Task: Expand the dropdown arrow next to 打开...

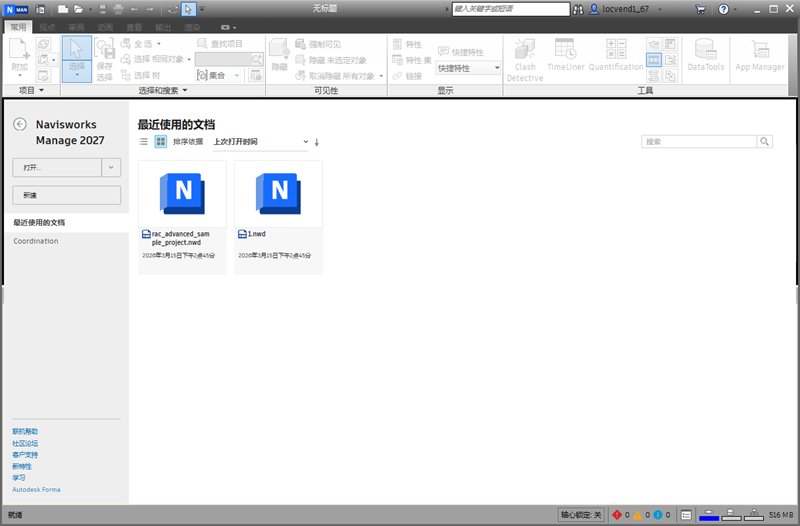Action: tap(111, 167)
